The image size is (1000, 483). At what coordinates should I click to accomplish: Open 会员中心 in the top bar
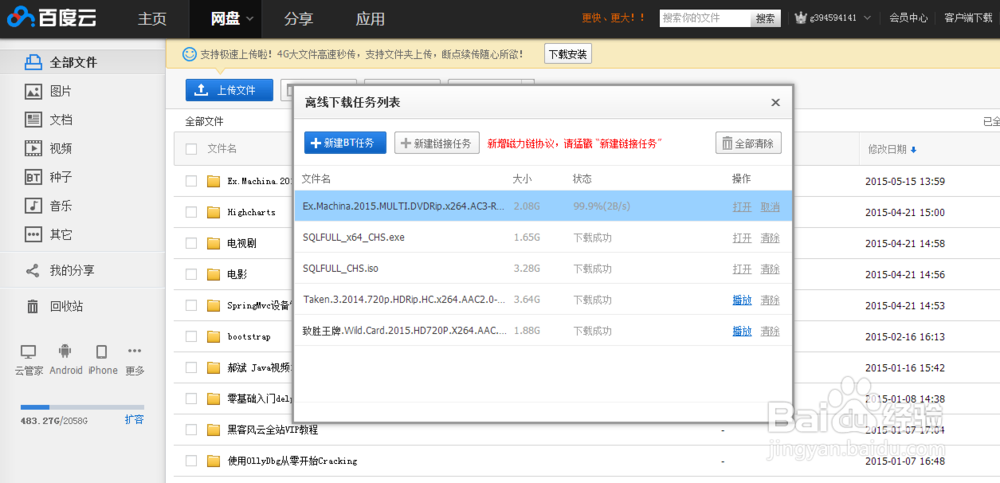click(908, 19)
